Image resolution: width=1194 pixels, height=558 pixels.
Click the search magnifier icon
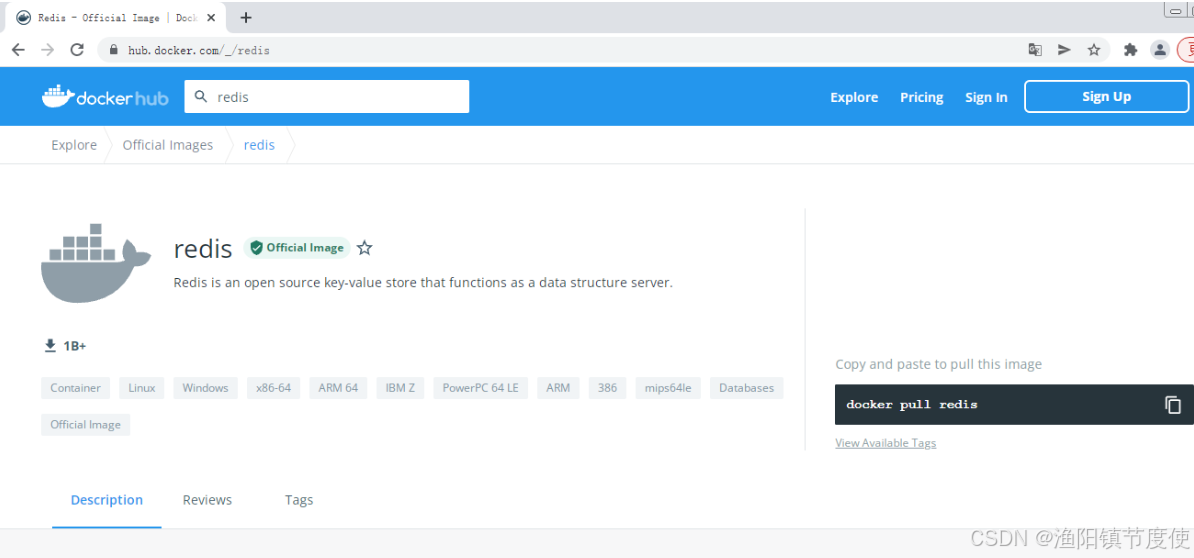point(202,97)
